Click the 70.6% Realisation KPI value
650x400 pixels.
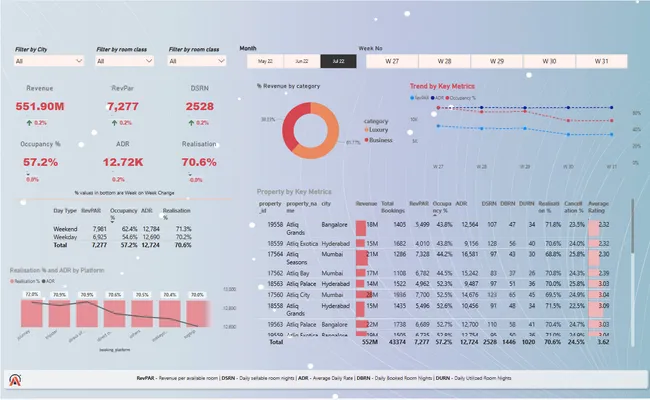pyautogui.click(x=199, y=162)
